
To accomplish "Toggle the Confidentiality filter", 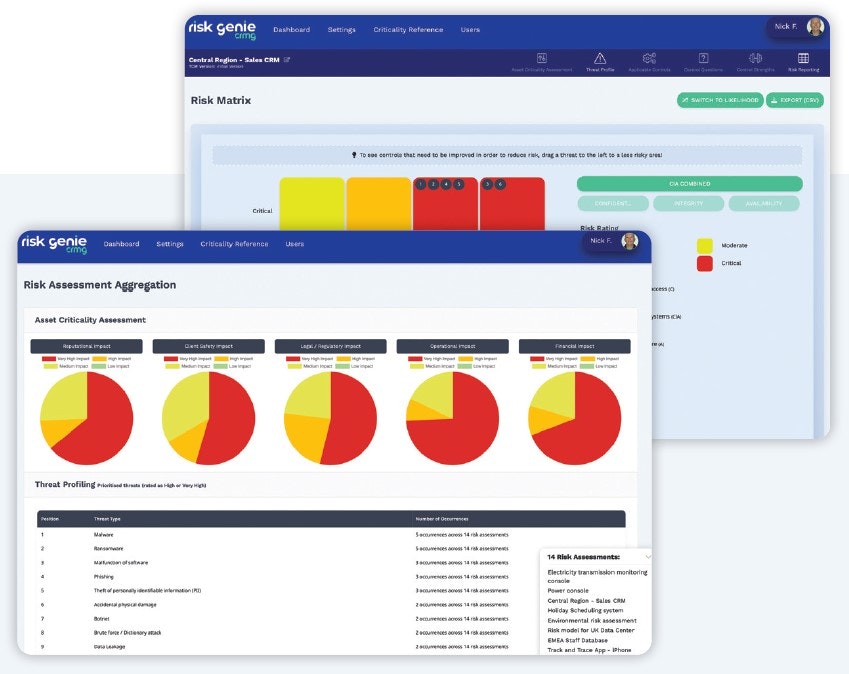I will (613, 204).
